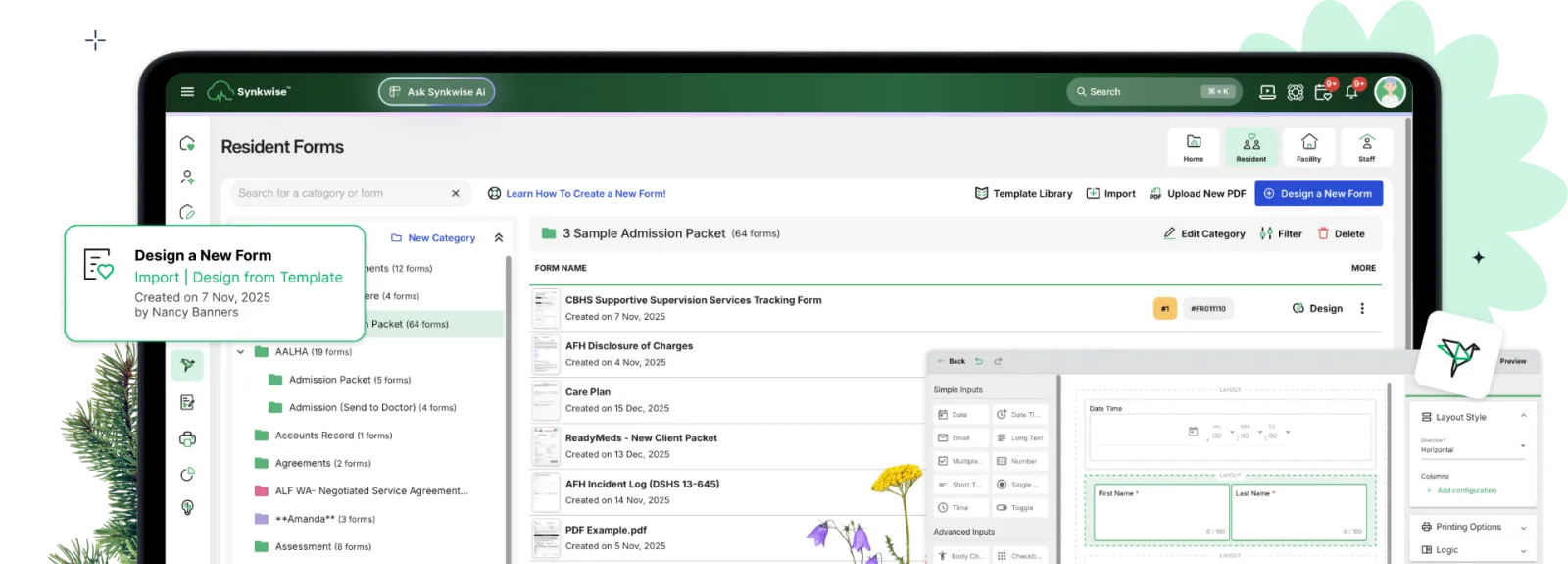Click the printer icon in left sidebar
The width and height of the screenshot is (1568, 564).
pos(188,438)
